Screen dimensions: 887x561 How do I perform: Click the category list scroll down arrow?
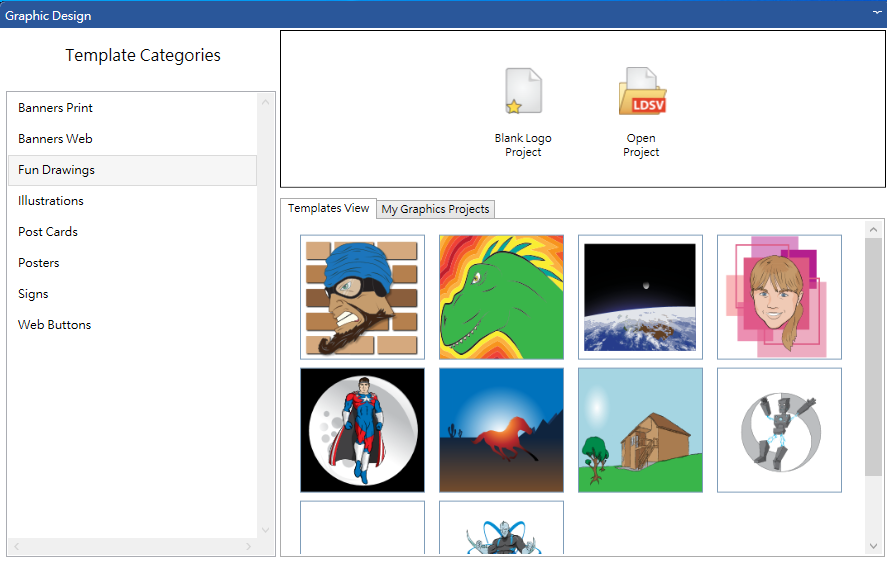265,530
